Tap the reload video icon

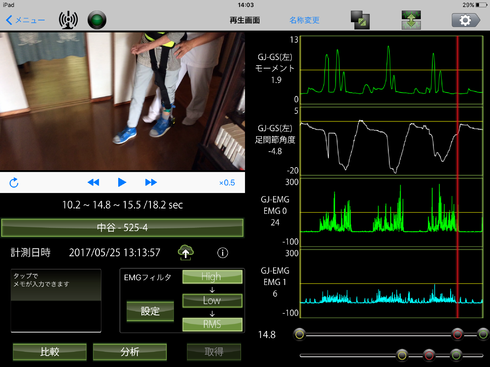click(14, 183)
